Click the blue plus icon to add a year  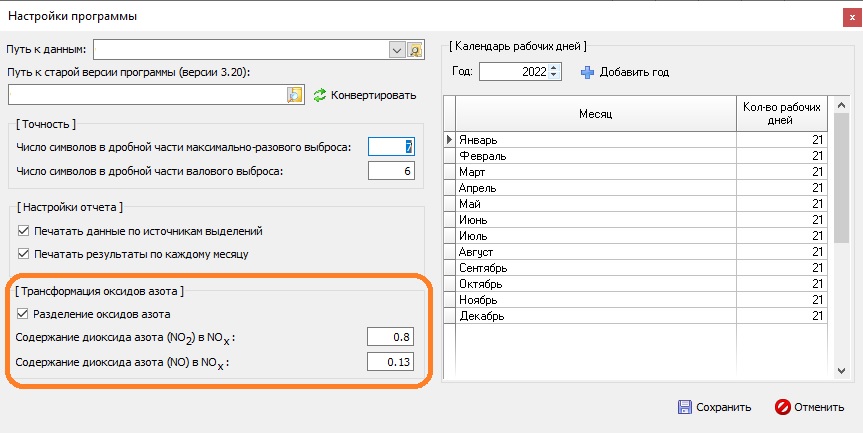click(x=587, y=72)
